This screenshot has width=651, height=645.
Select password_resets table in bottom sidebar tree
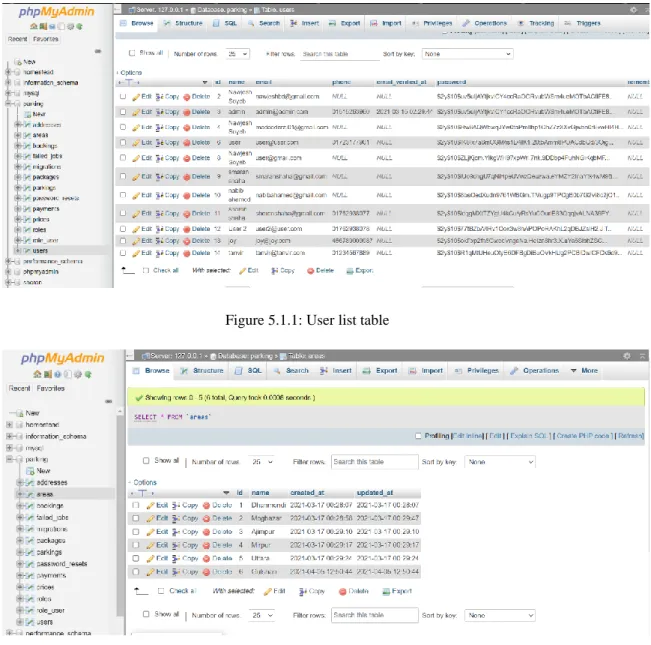pos(61,564)
